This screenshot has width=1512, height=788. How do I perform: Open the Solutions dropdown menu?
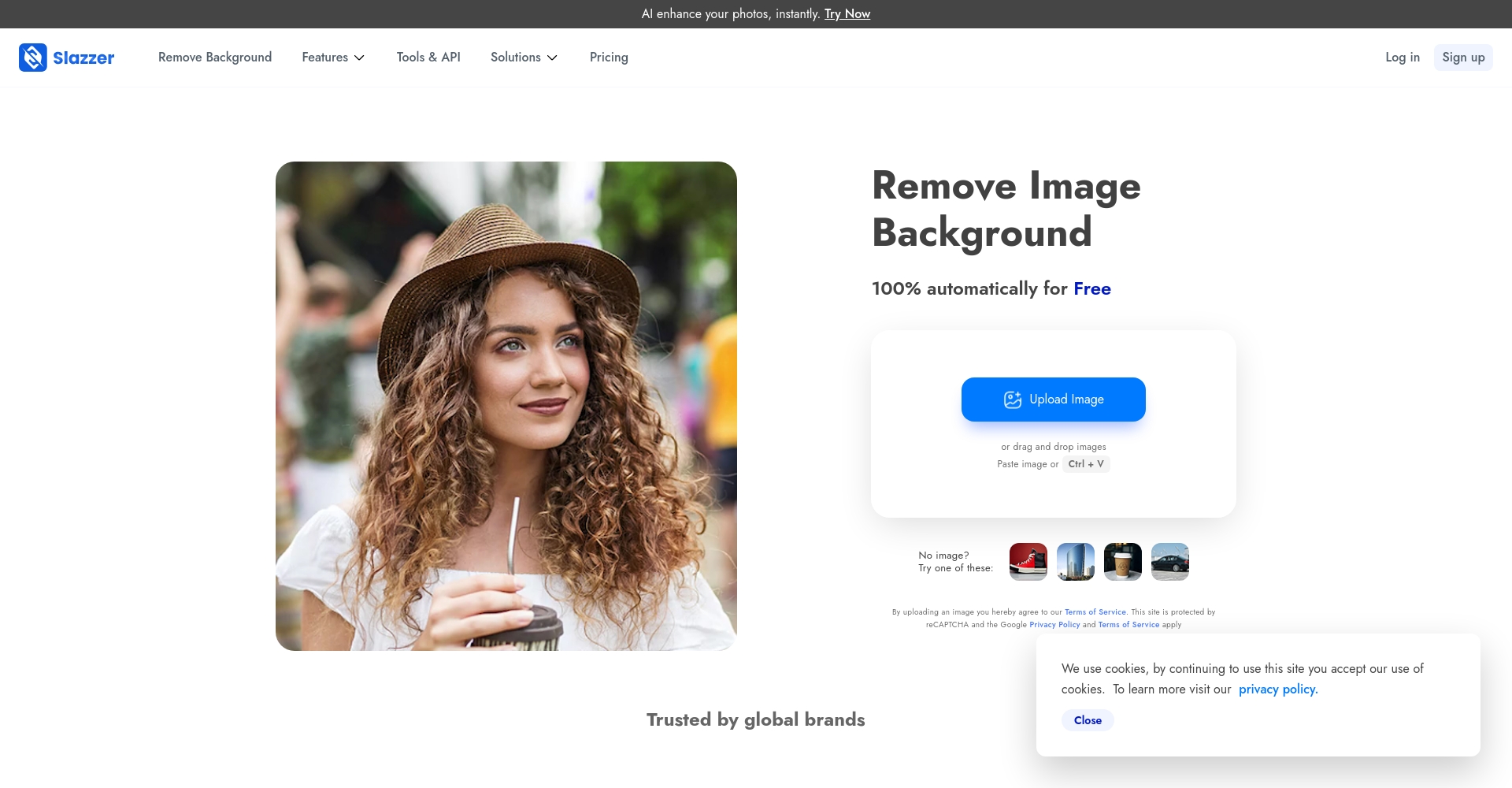tap(524, 58)
